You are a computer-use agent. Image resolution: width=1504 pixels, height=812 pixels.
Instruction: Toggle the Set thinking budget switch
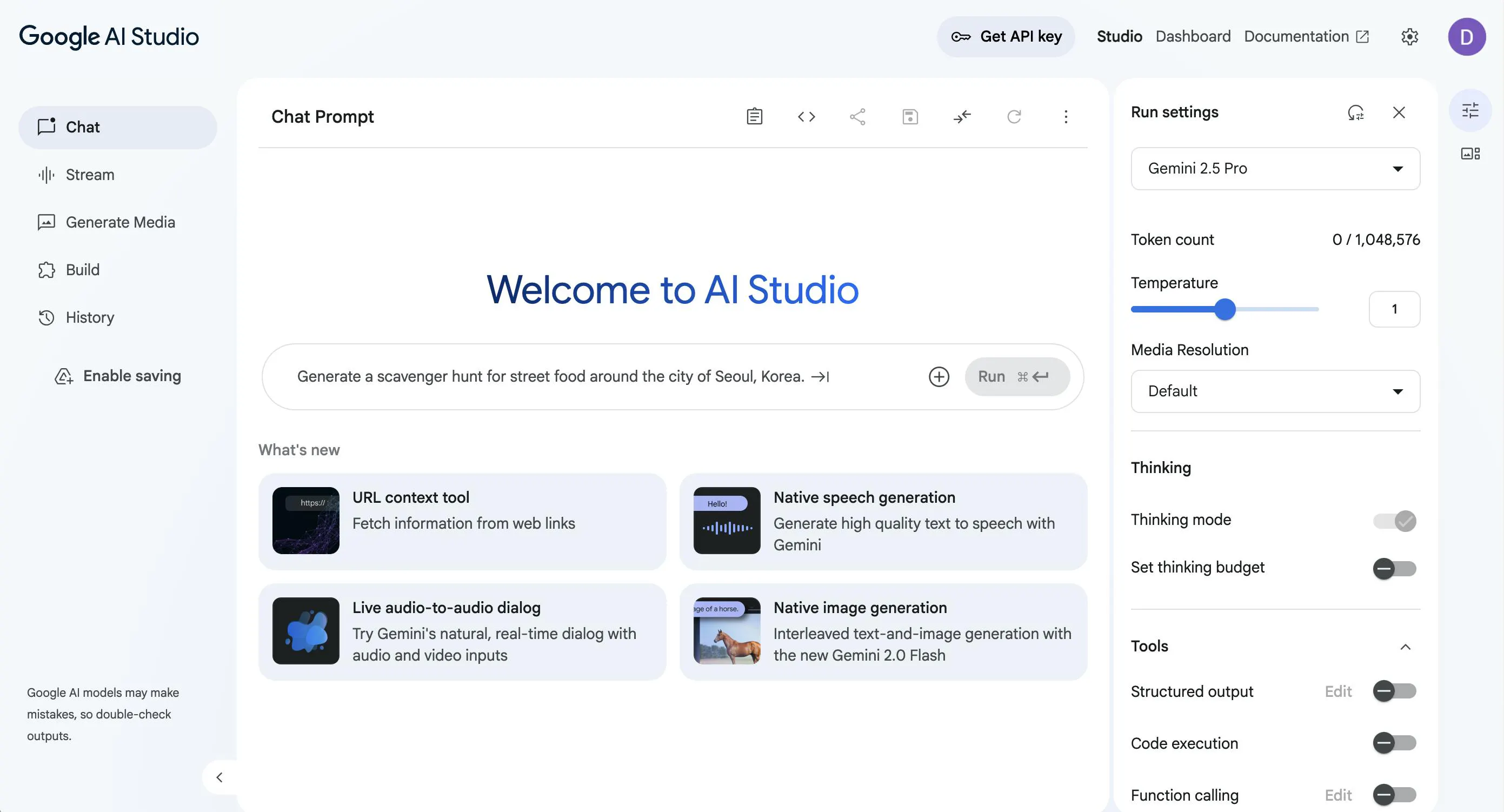coord(1394,568)
